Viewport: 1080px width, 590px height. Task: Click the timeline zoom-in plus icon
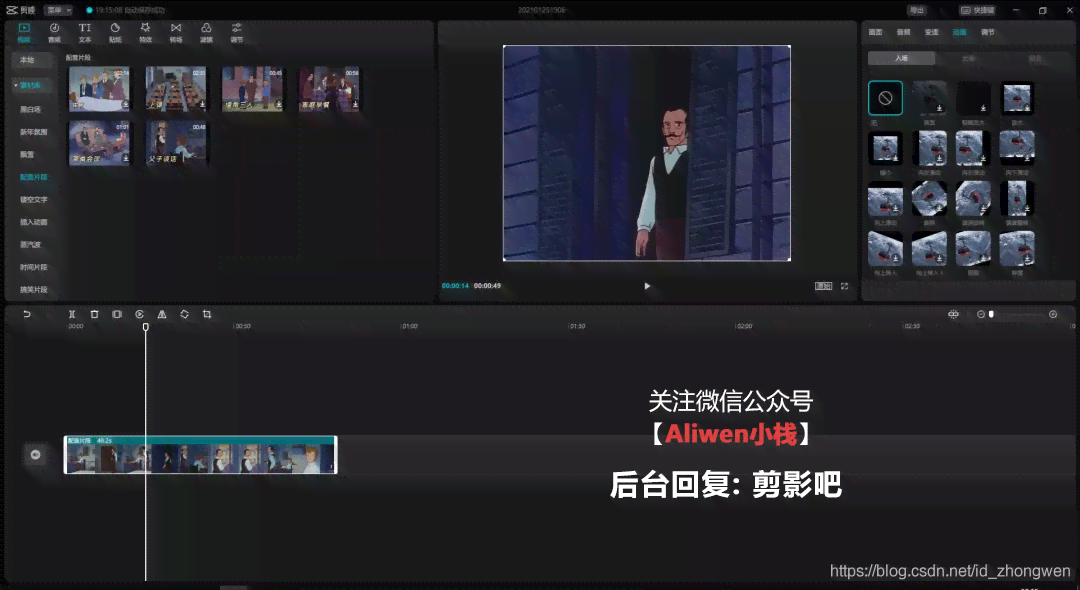[x=1053, y=314]
